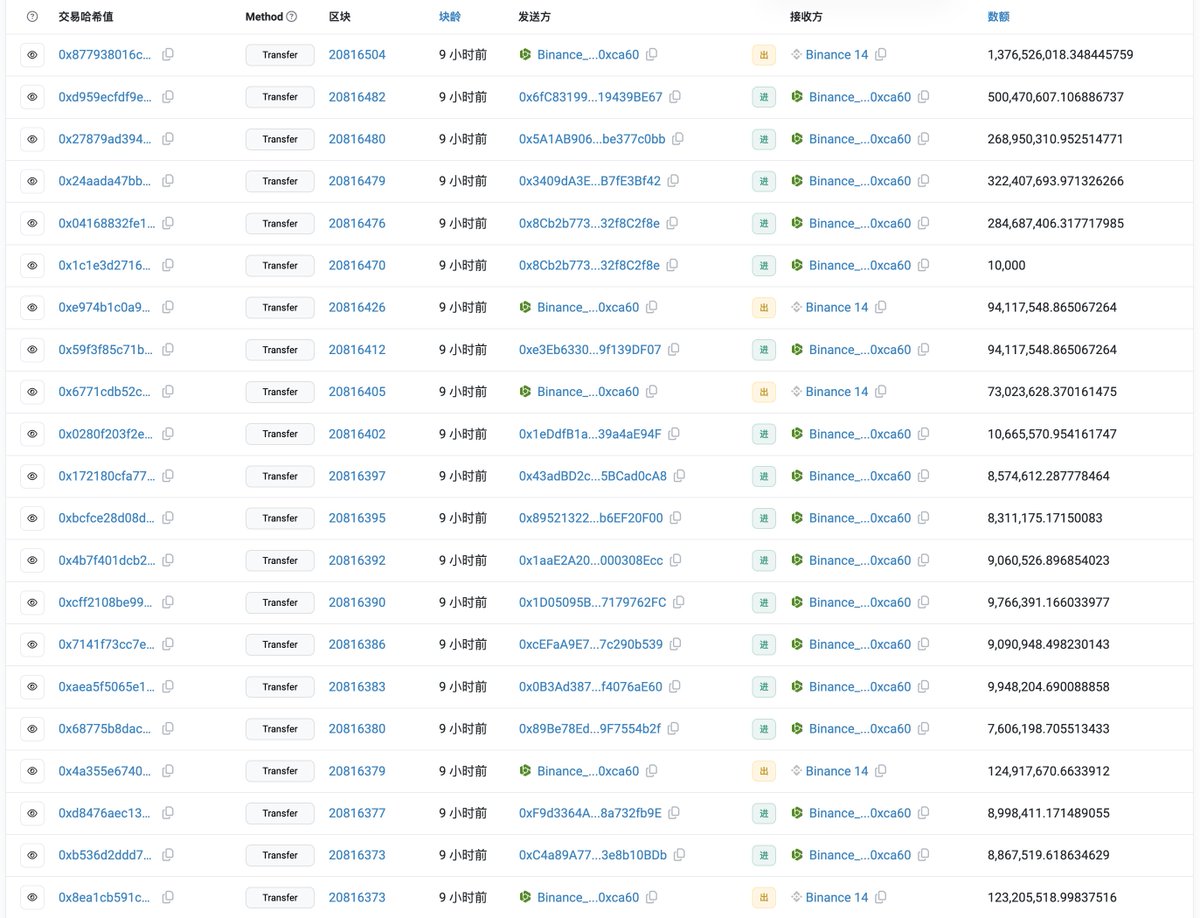Select amount 123,205,518.99837516
Viewport: 1200px width, 918px height.
pyautogui.click(x=1052, y=897)
